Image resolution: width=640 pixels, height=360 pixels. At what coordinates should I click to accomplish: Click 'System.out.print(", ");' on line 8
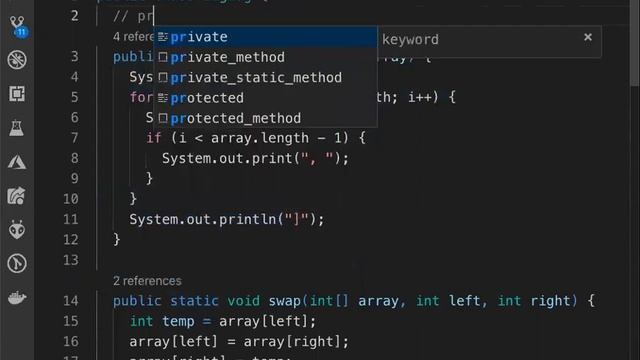click(256, 158)
